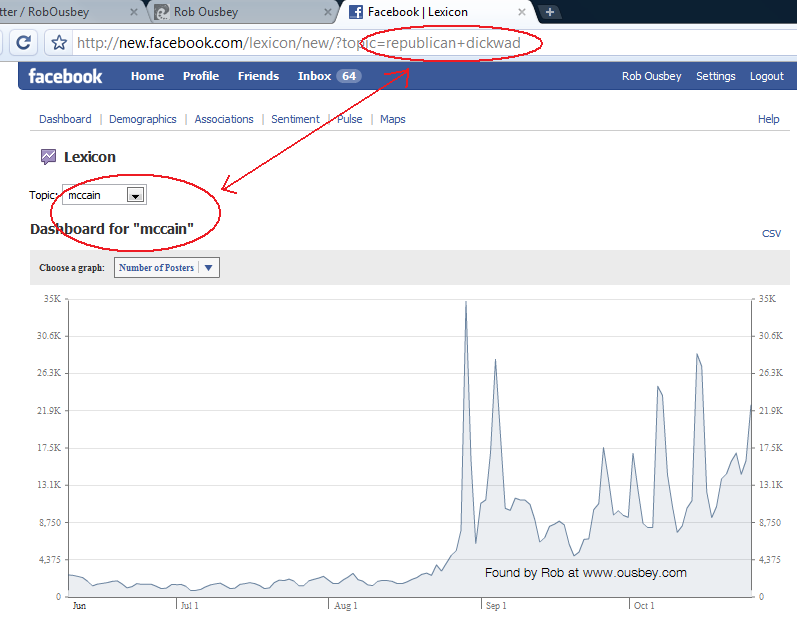The height and width of the screenshot is (620, 797).
Task: Open the Number of Posters graph selector
Action: (167, 268)
